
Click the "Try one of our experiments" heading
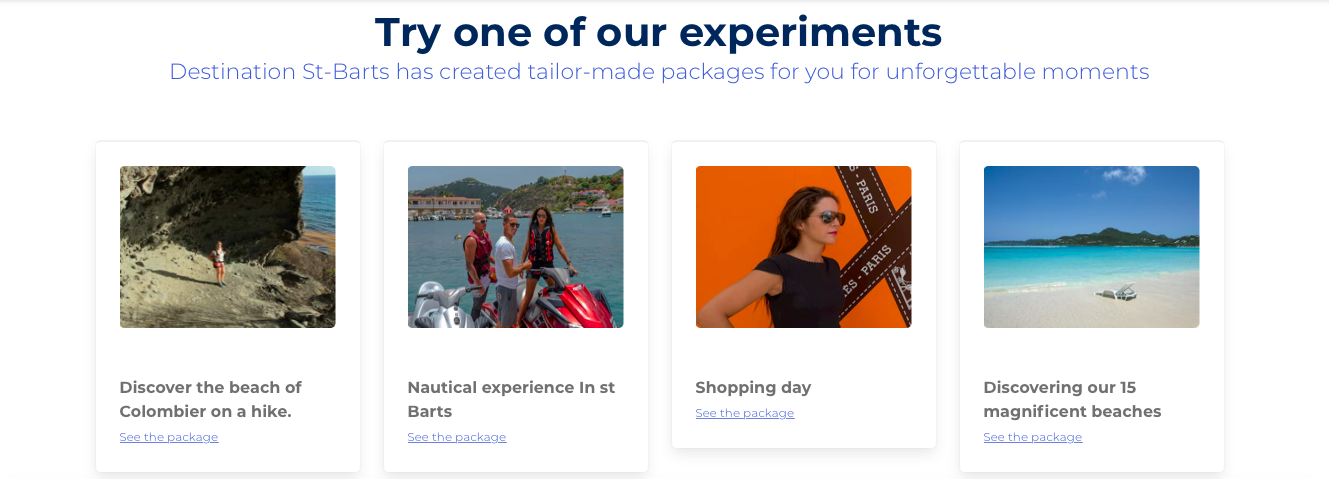tap(658, 32)
